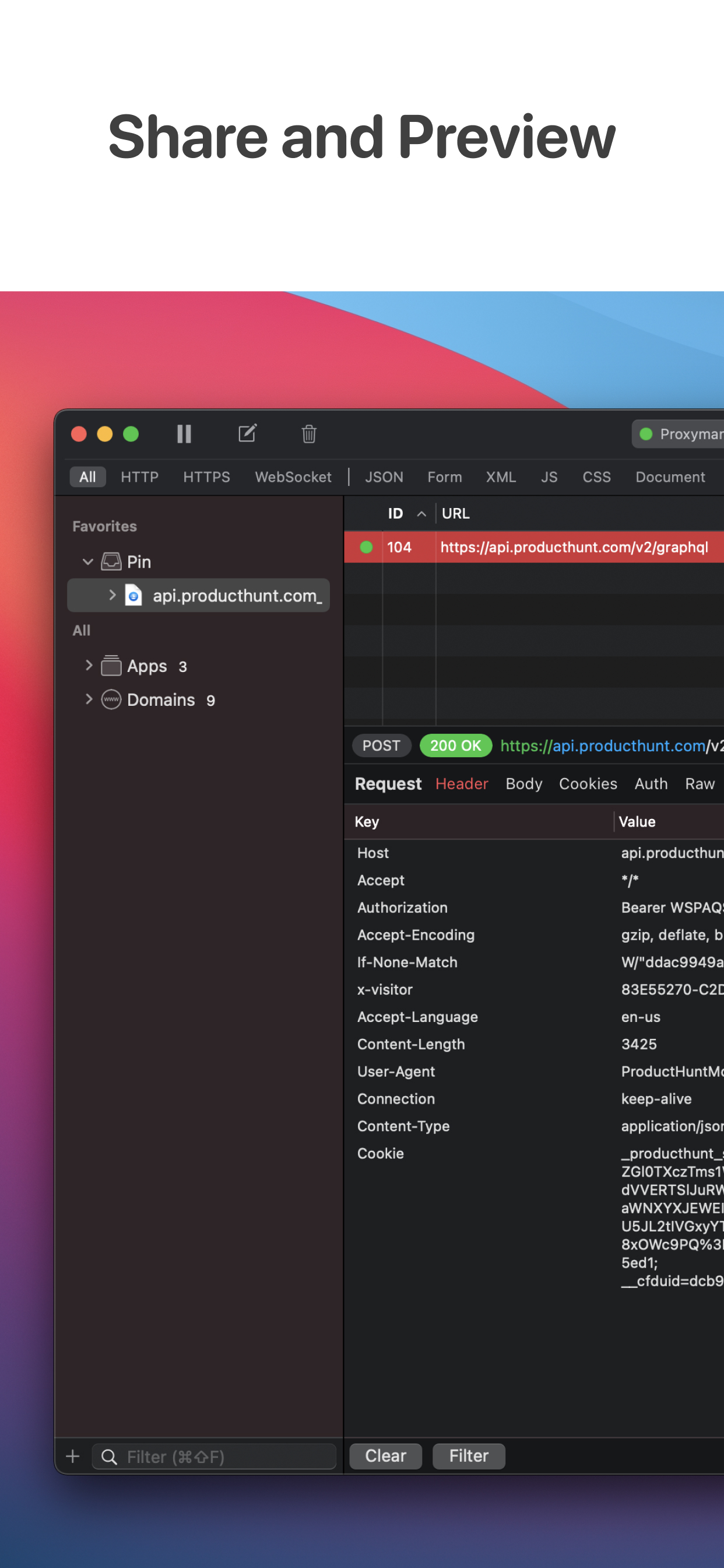Image resolution: width=724 pixels, height=1568 pixels.
Task: Pause recording with the pause icon
Action: click(x=184, y=434)
